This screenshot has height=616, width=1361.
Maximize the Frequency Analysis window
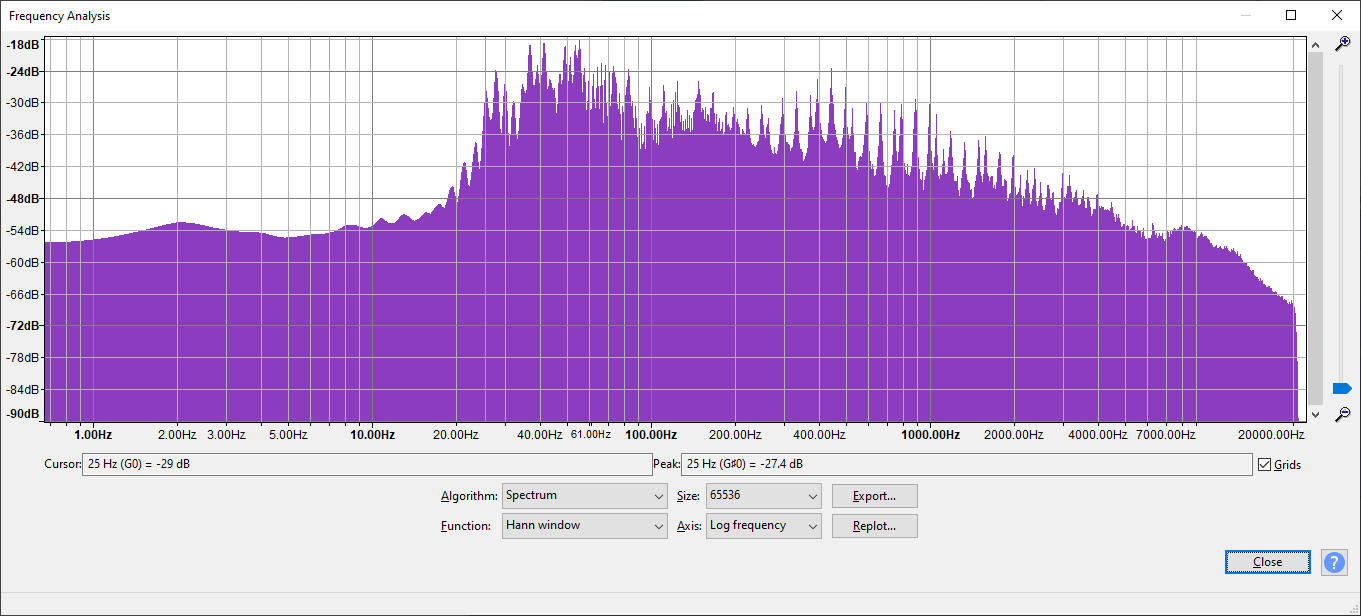pos(1291,15)
